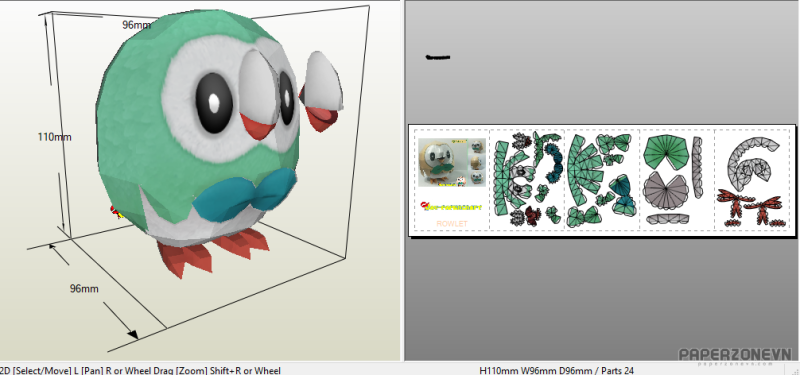Select the 96mm depth label beside the arrow
The width and height of the screenshot is (800, 375).
click(x=84, y=289)
